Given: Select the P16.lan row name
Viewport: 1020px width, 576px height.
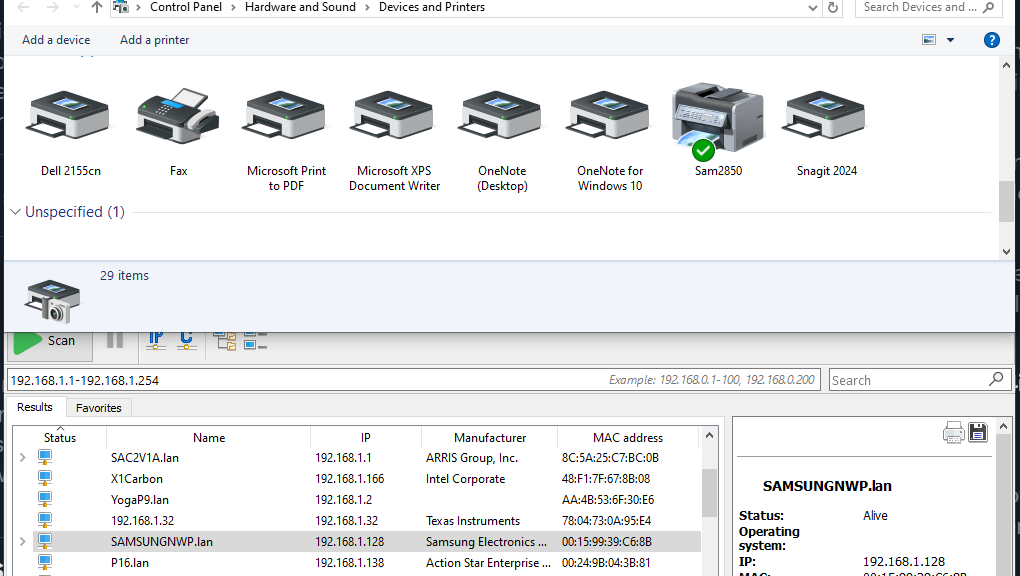Looking at the screenshot, I should 130,562.
